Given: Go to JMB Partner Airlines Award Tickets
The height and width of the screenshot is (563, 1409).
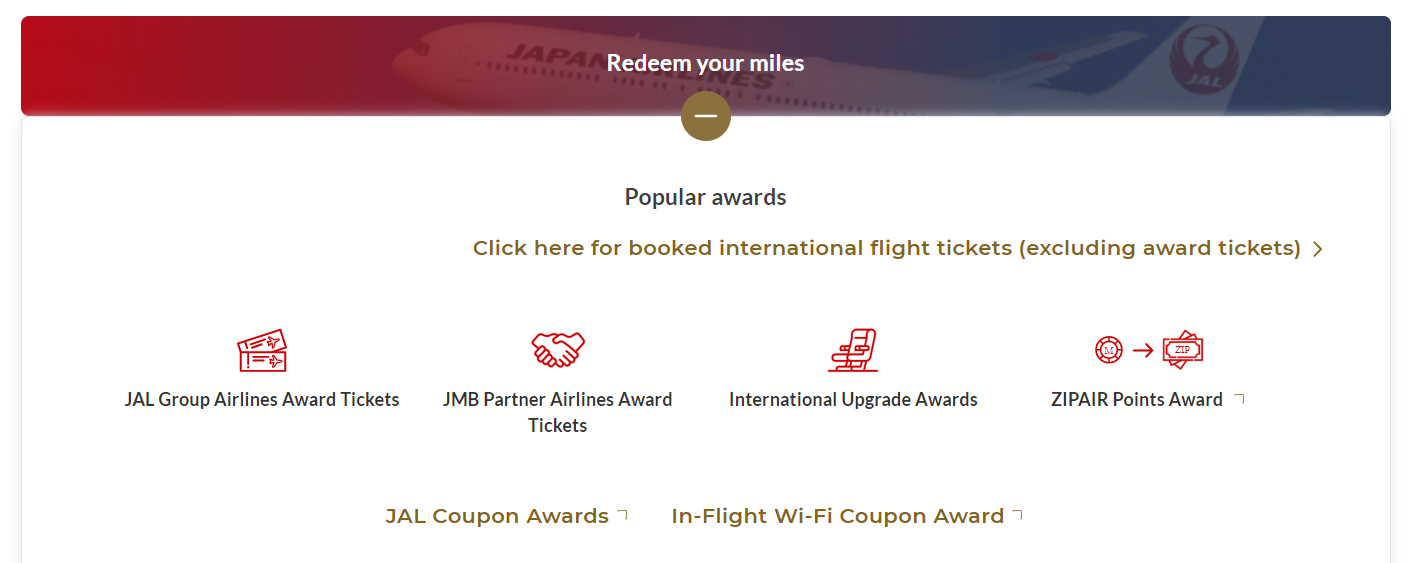Looking at the screenshot, I should pos(558,412).
